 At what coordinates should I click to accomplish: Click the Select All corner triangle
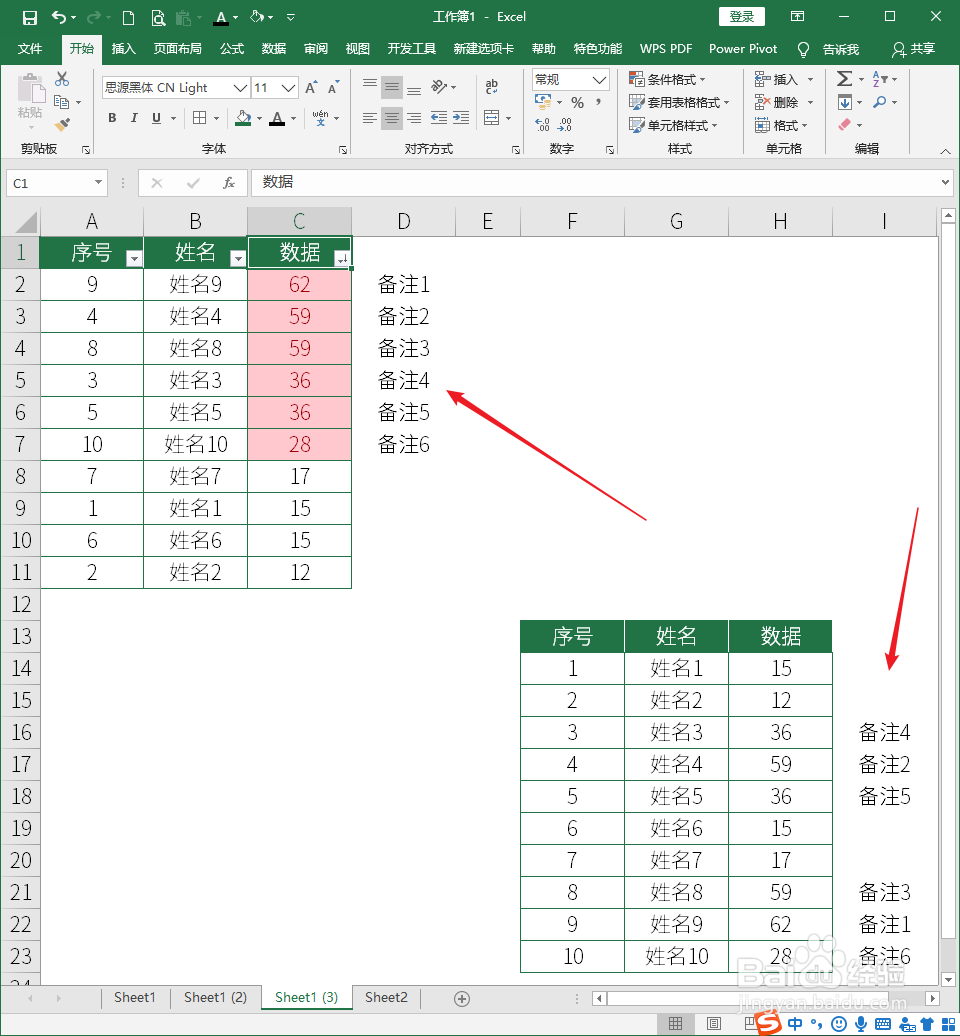coord(26,222)
